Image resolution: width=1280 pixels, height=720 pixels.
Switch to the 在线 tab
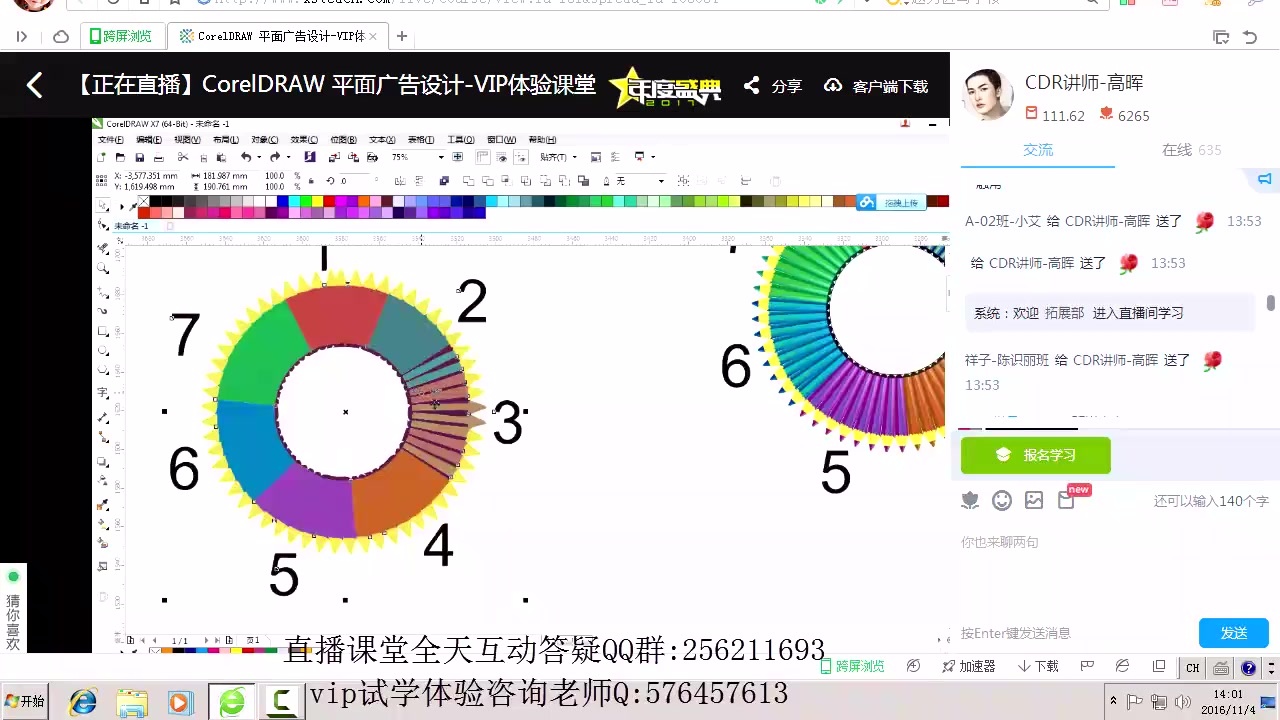pyautogui.click(x=1191, y=149)
